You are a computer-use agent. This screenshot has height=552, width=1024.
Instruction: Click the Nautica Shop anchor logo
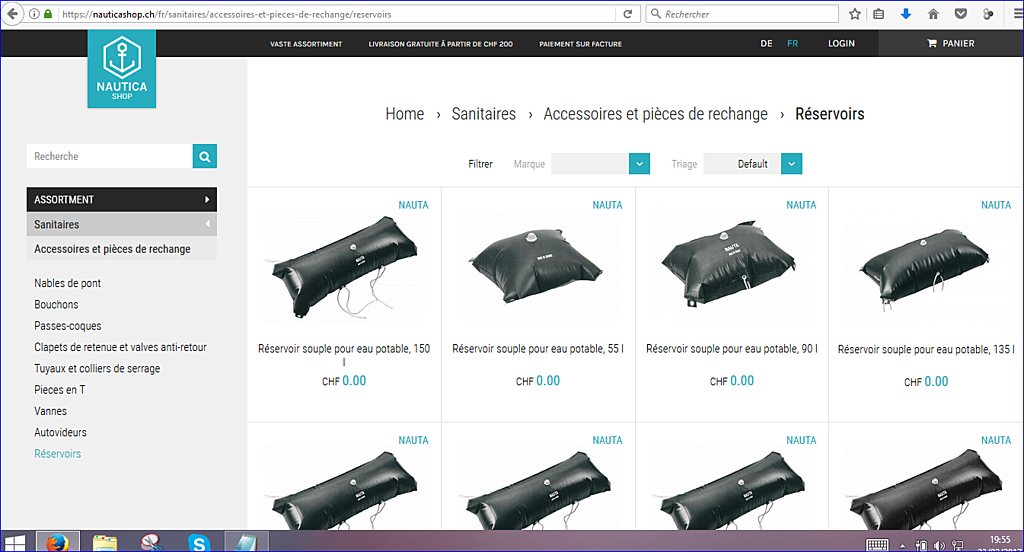(121, 69)
